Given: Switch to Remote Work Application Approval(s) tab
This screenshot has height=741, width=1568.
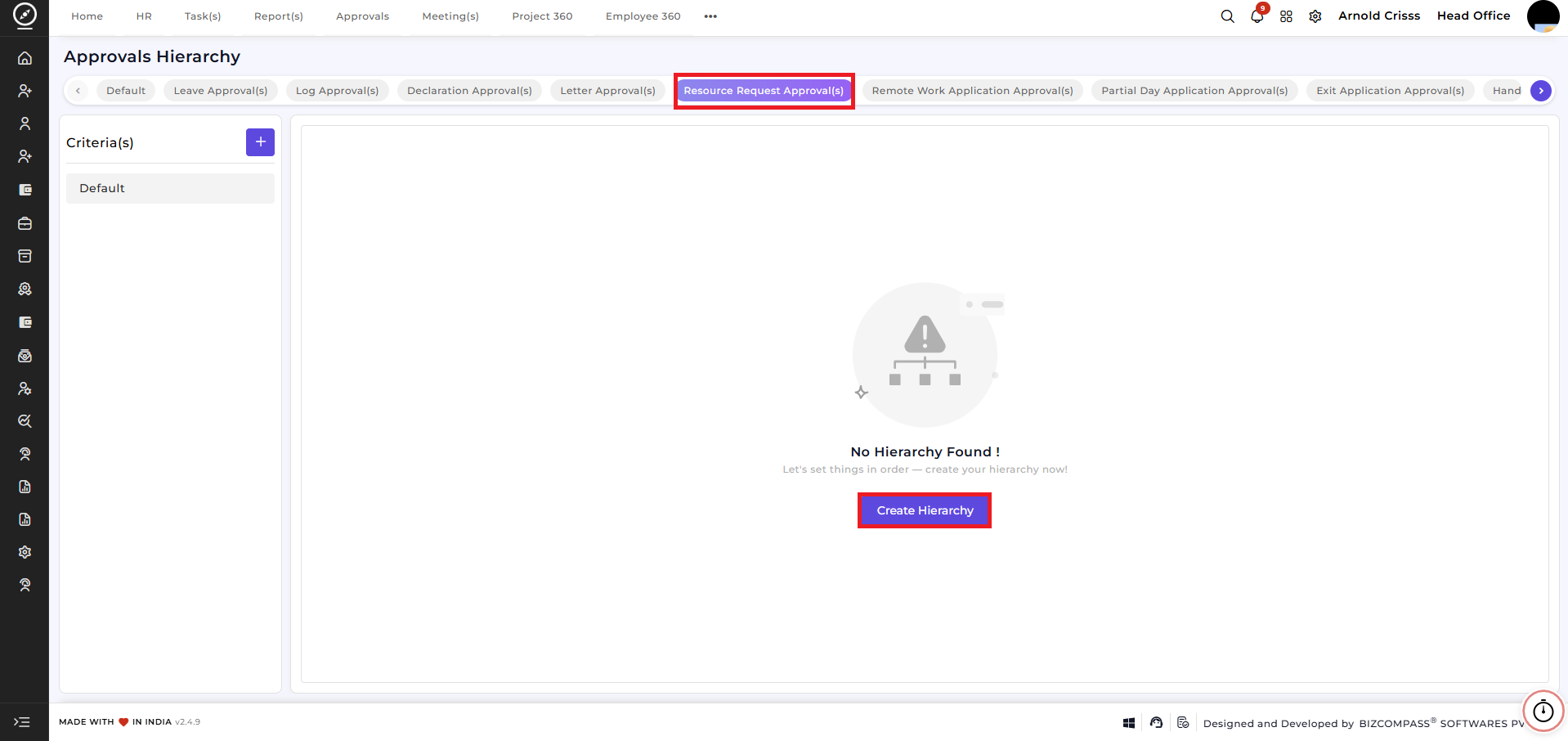Looking at the screenshot, I should [972, 91].
